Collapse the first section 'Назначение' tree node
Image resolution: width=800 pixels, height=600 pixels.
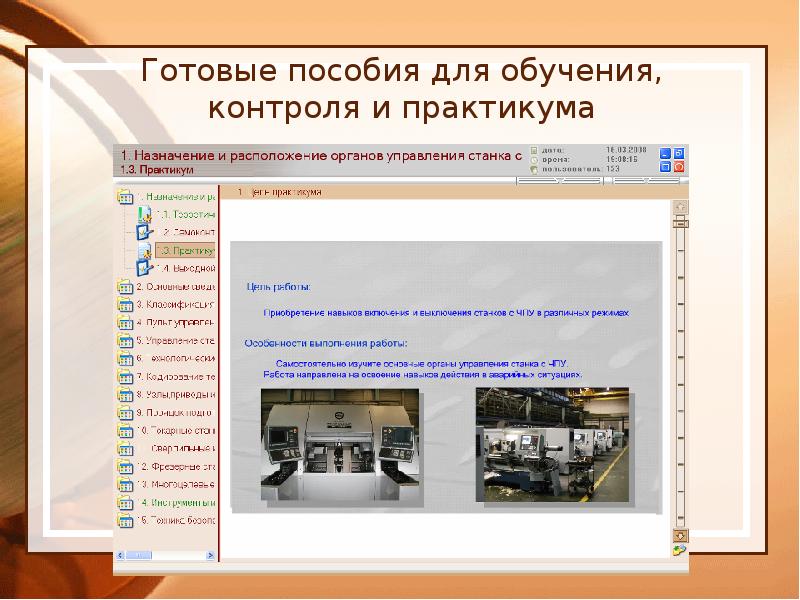coord(125,195)
